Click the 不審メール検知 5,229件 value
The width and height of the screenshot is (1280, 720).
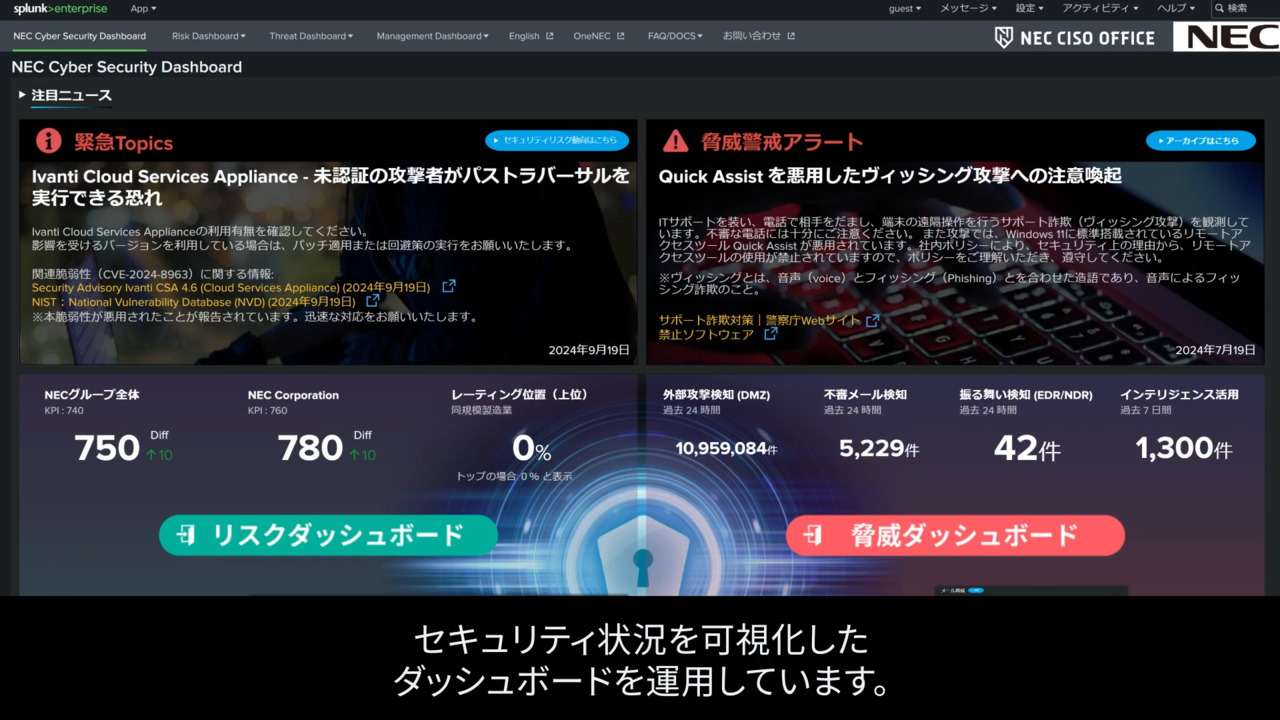pyautogui.click(x=879, y=449)
